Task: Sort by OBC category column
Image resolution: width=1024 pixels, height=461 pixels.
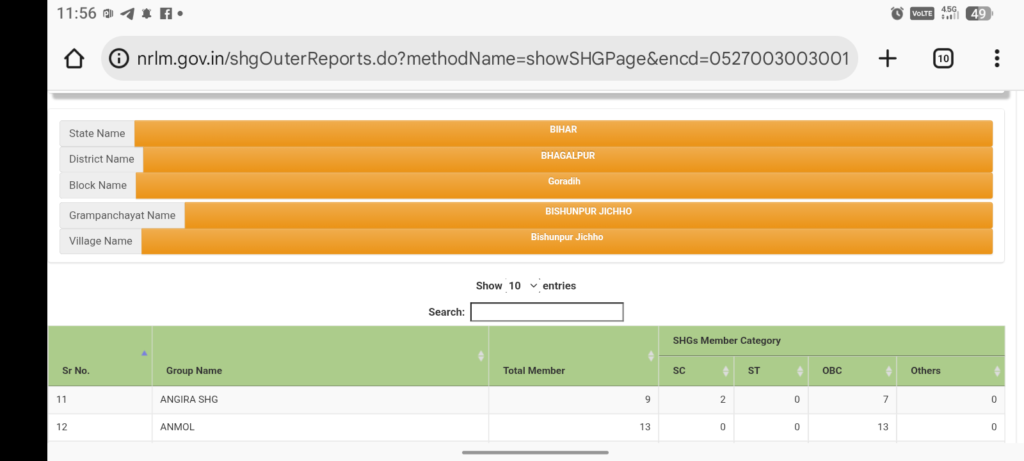Action: [x=852, y=371]
